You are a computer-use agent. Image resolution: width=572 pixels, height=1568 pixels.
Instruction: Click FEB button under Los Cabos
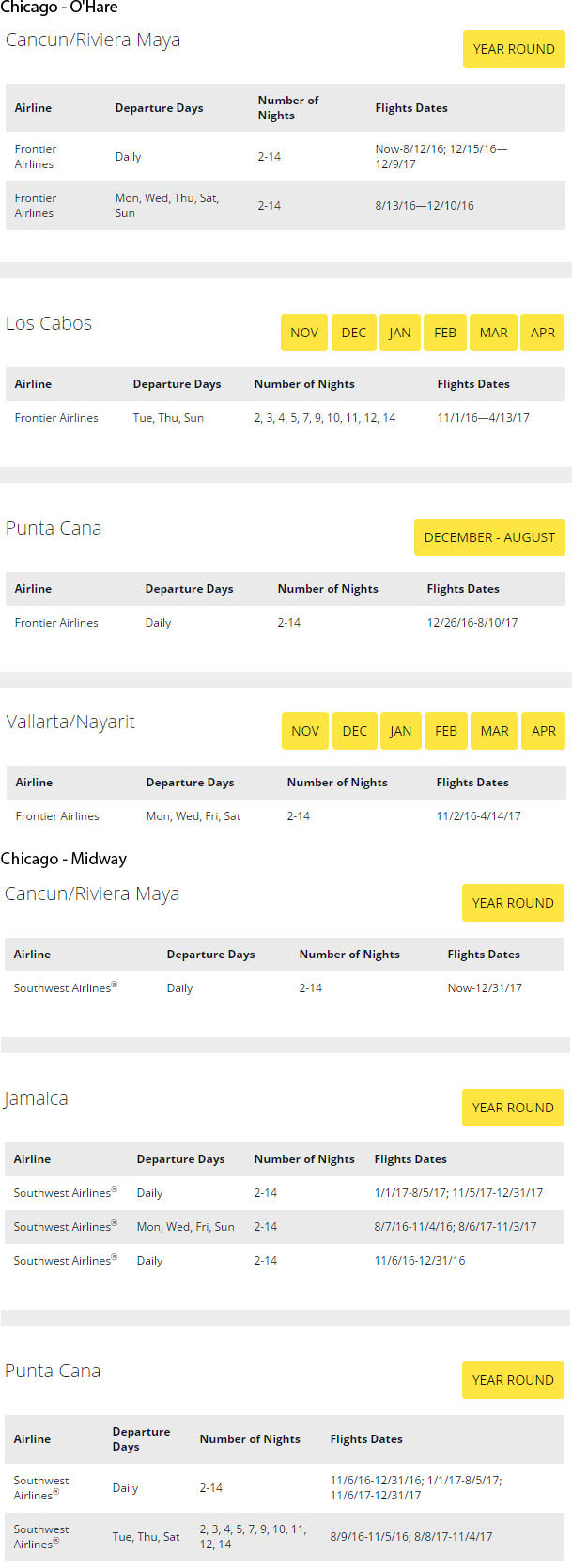point(445,333)
